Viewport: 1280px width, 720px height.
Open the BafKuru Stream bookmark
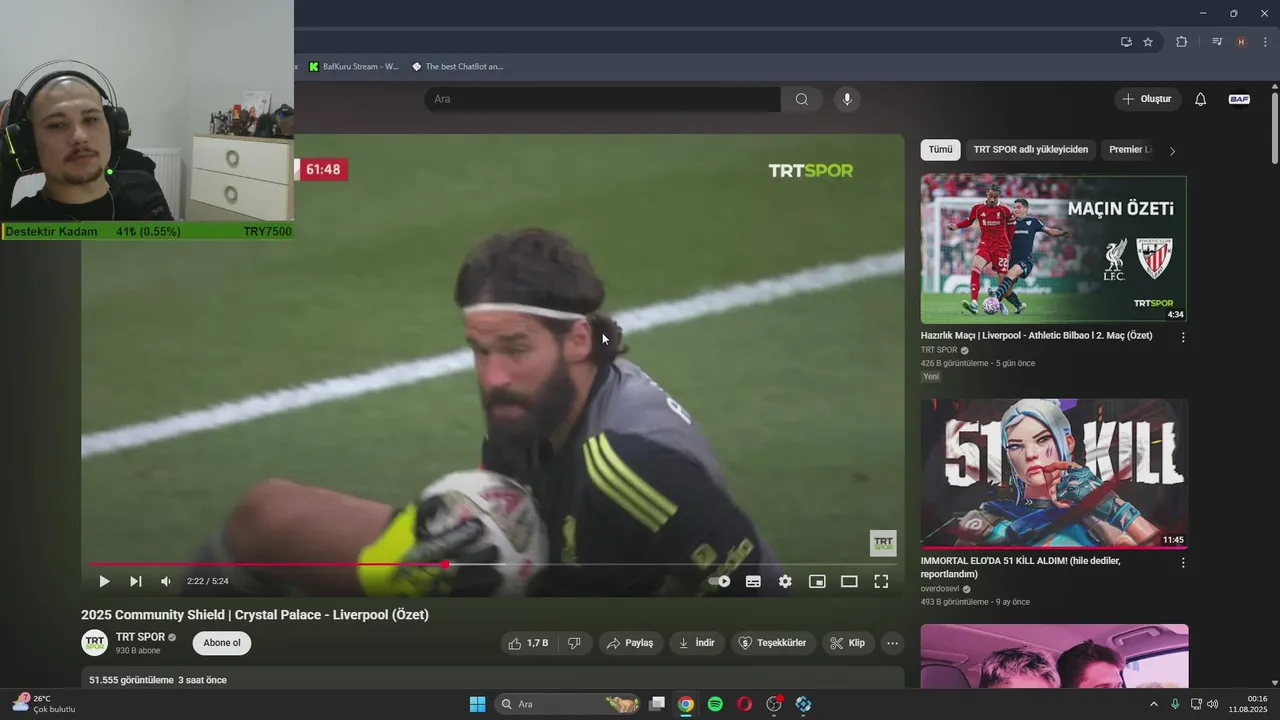pos(354,67)
